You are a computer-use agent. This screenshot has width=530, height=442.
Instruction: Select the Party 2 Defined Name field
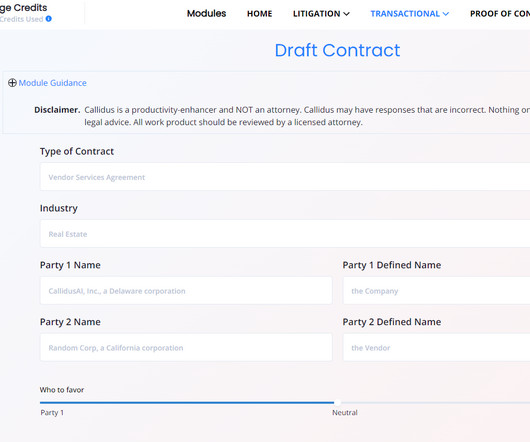point(436,347)
